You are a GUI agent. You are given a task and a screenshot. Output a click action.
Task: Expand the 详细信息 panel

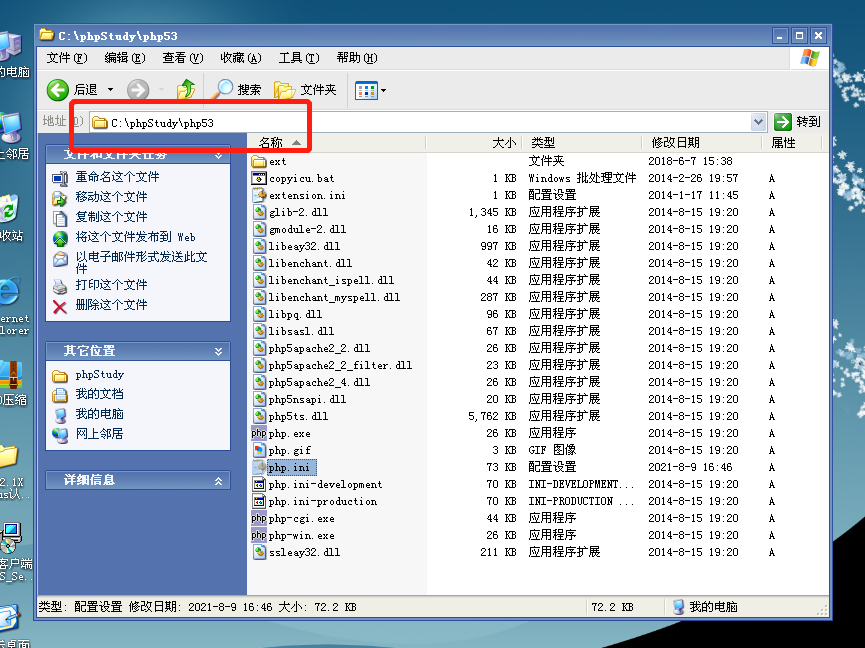click(218, 481)
